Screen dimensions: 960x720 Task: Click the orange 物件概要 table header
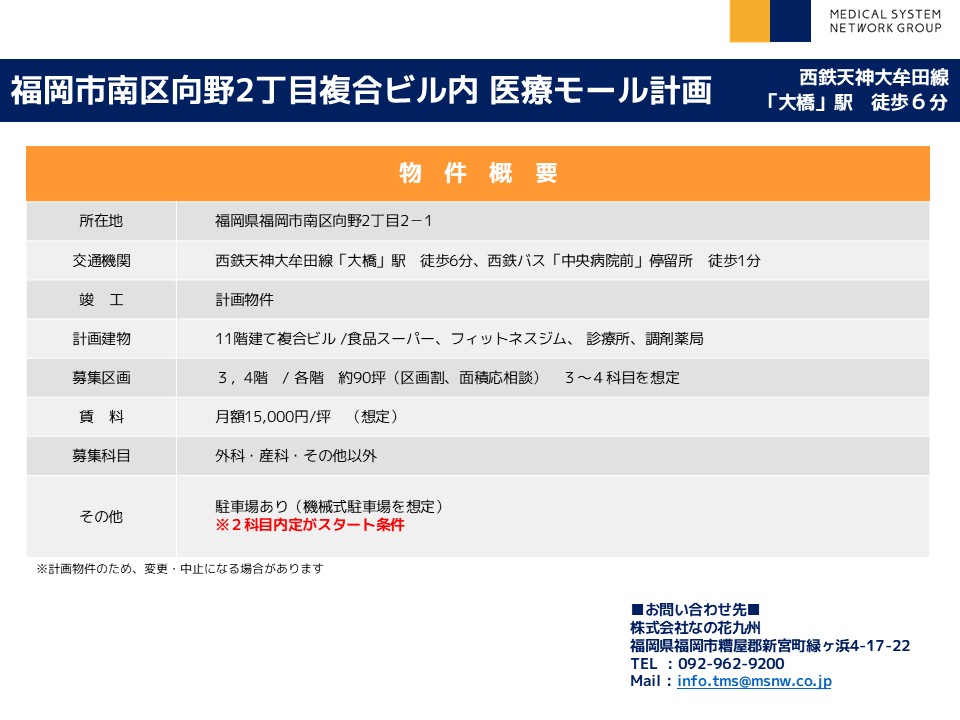[477, 173]
